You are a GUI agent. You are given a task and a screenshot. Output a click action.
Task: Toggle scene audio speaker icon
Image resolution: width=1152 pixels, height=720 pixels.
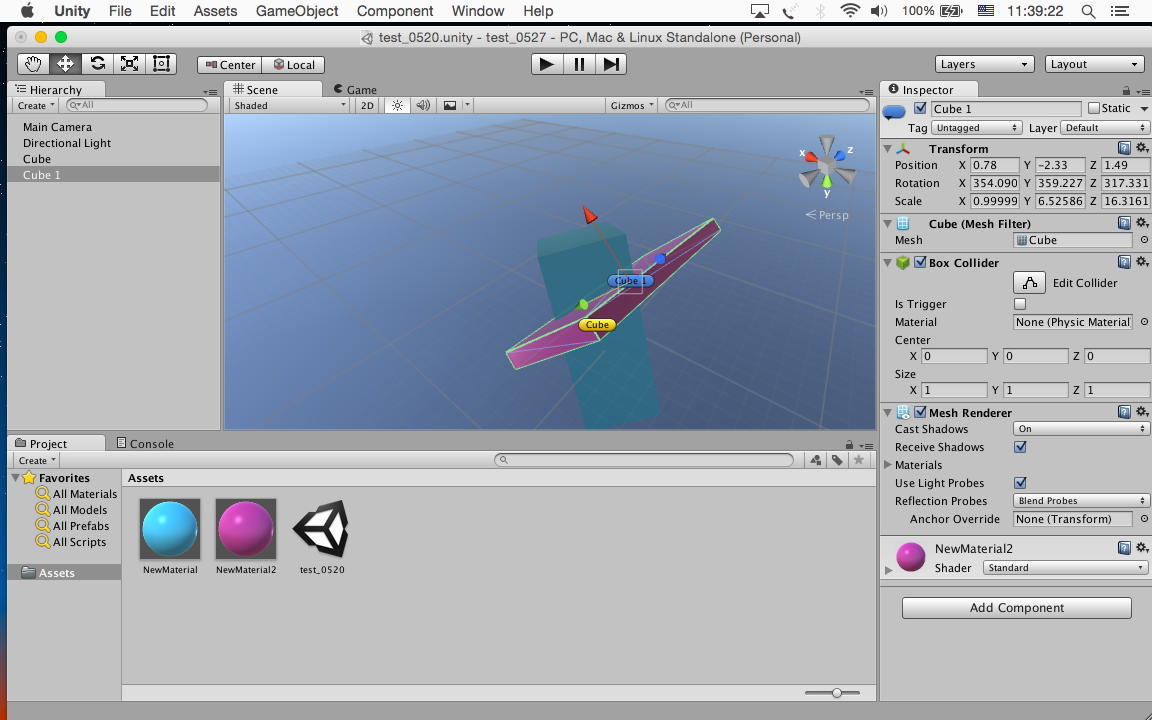tap(423, 106)
